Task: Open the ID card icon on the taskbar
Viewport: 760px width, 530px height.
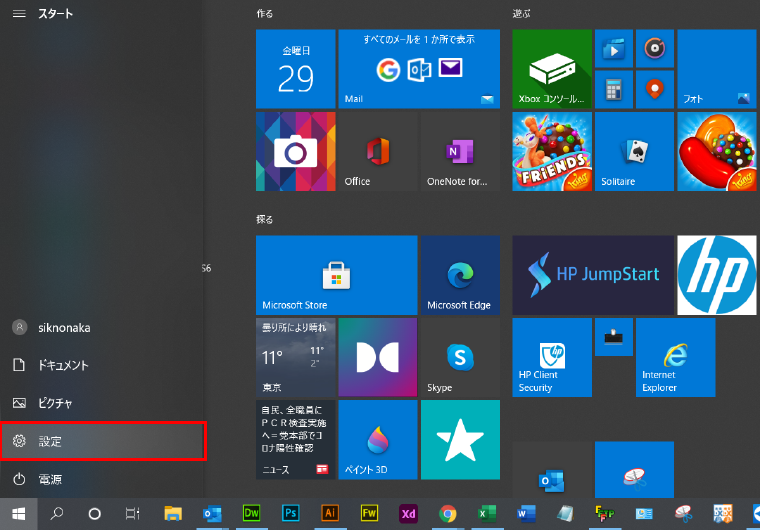Action: click(644, 514)
